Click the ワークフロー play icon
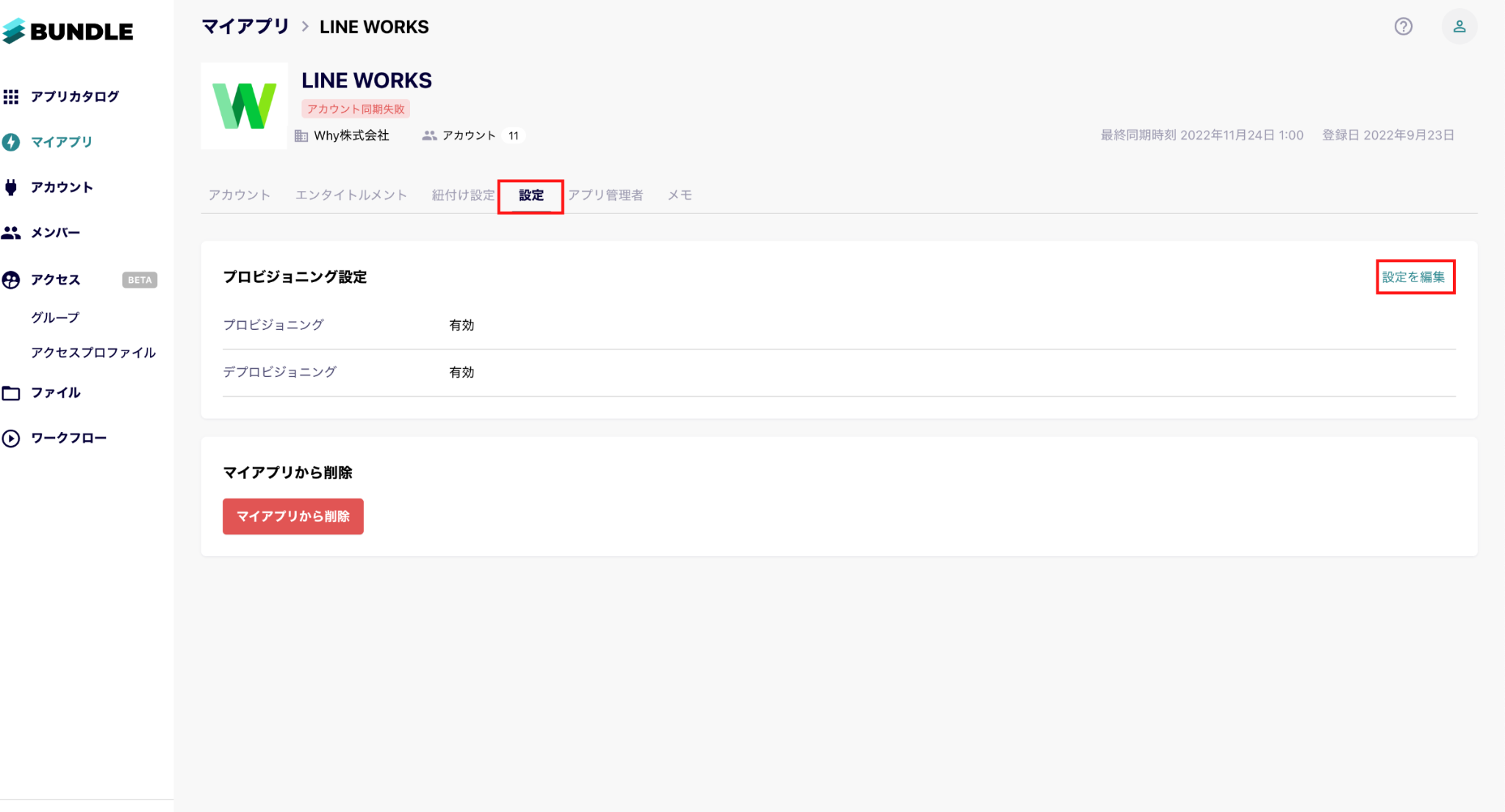1505x812 pixels. pyautogui.click(x=11, y=439)
